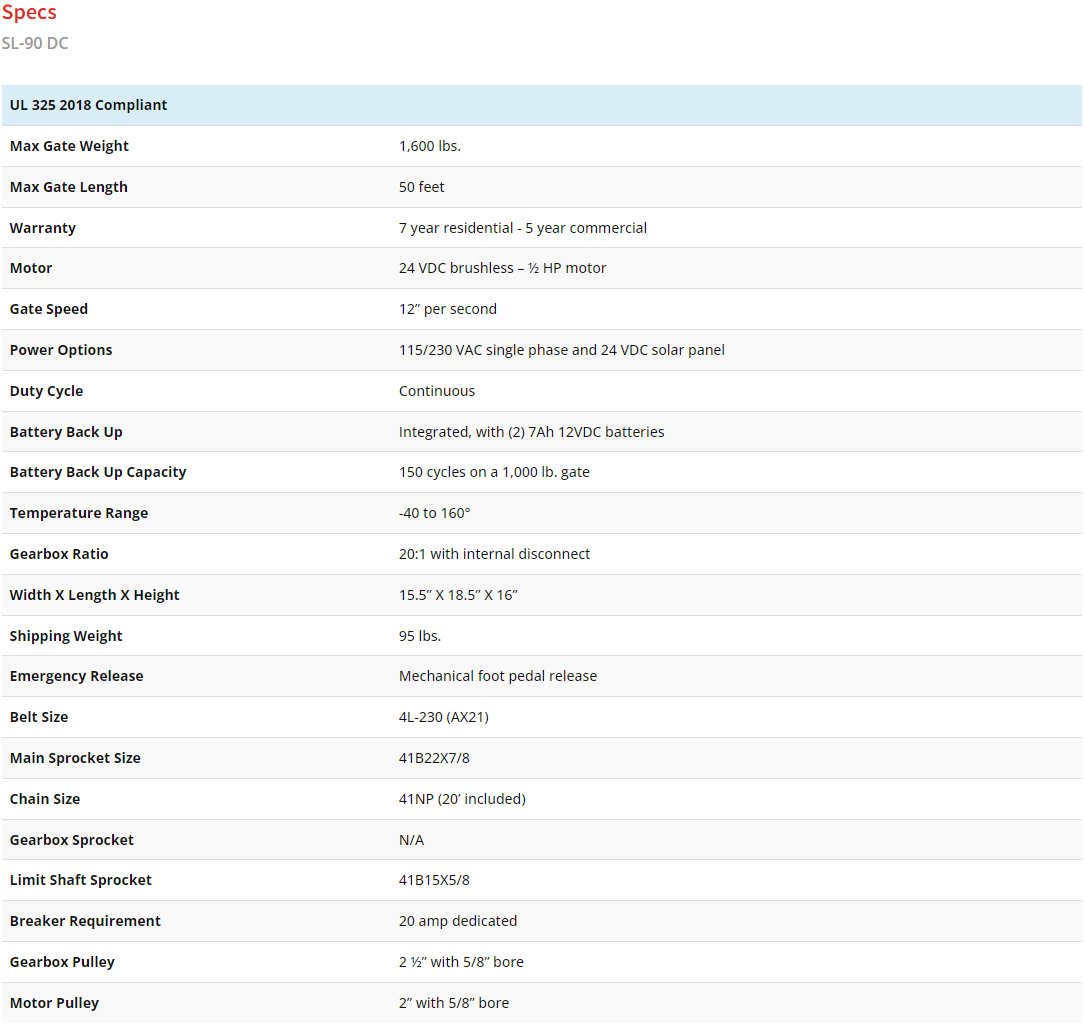Click '24 VDC brushless – ½ HP motor'
The height and width of the screenshot is (1029, 1084).
[502, 268]
